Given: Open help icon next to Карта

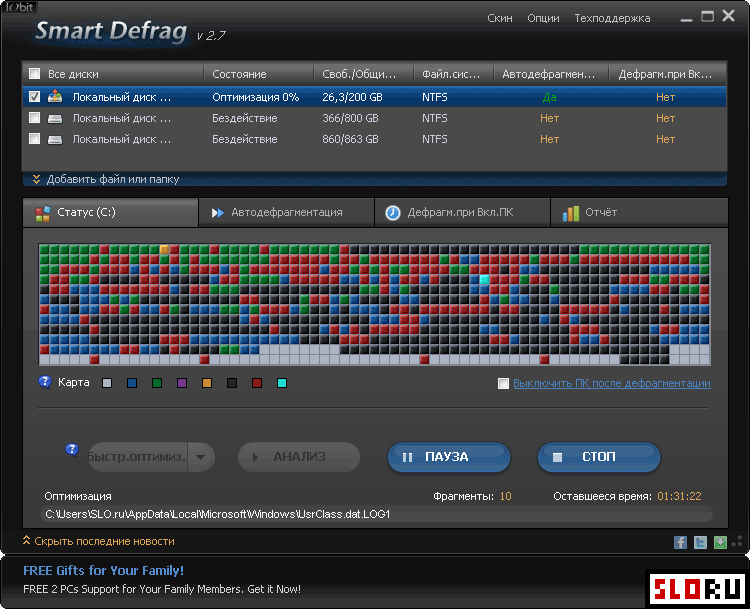Looking at the screenshot, I should (x=45, y=382).
